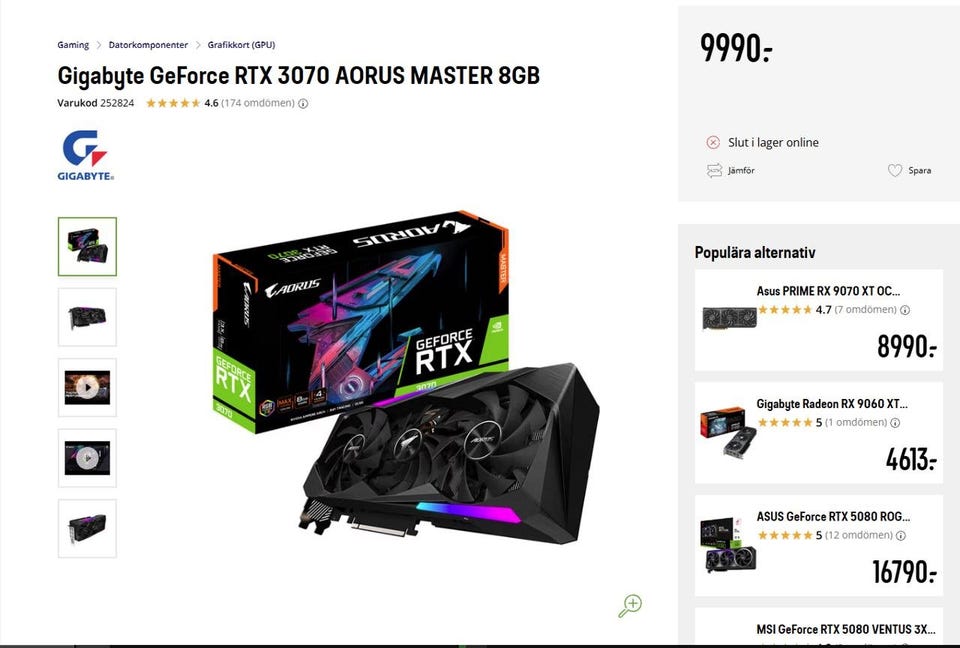Open MSI GeForce RTX 5080 VENTUS alternative
Screen dimensions: 960x648
coord(819,626)
